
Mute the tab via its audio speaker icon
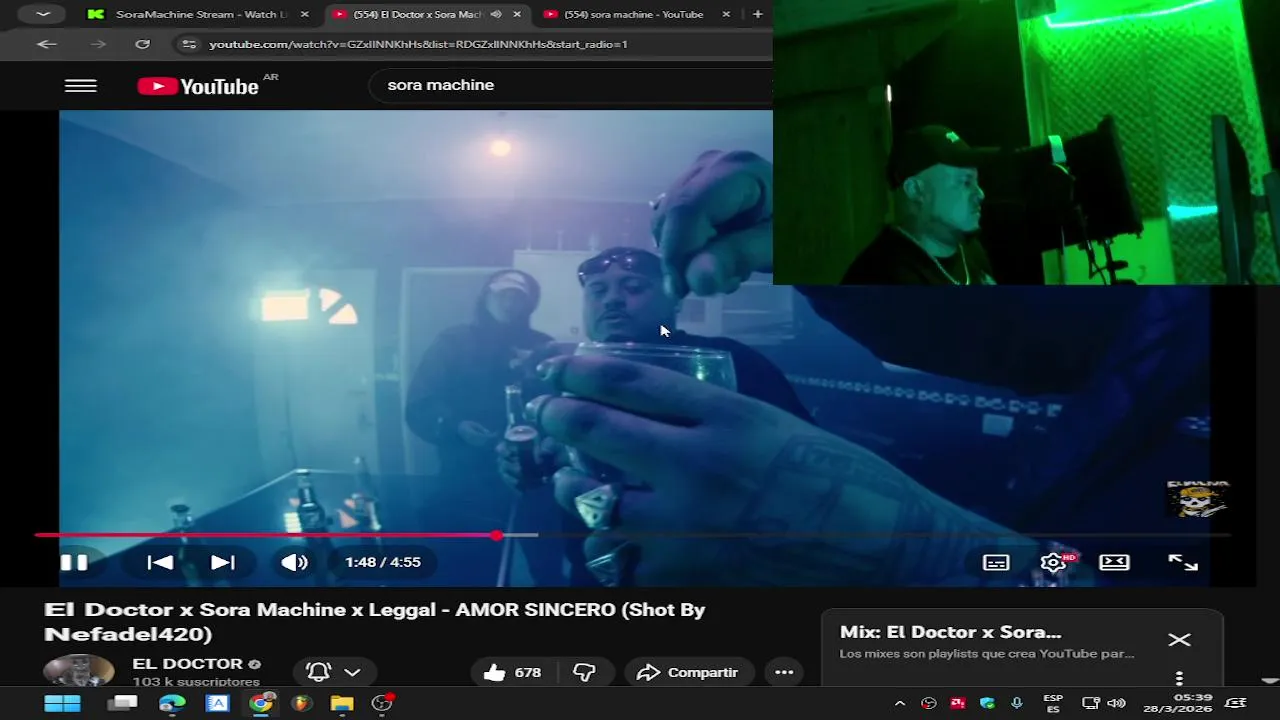(x=496, y=14)
